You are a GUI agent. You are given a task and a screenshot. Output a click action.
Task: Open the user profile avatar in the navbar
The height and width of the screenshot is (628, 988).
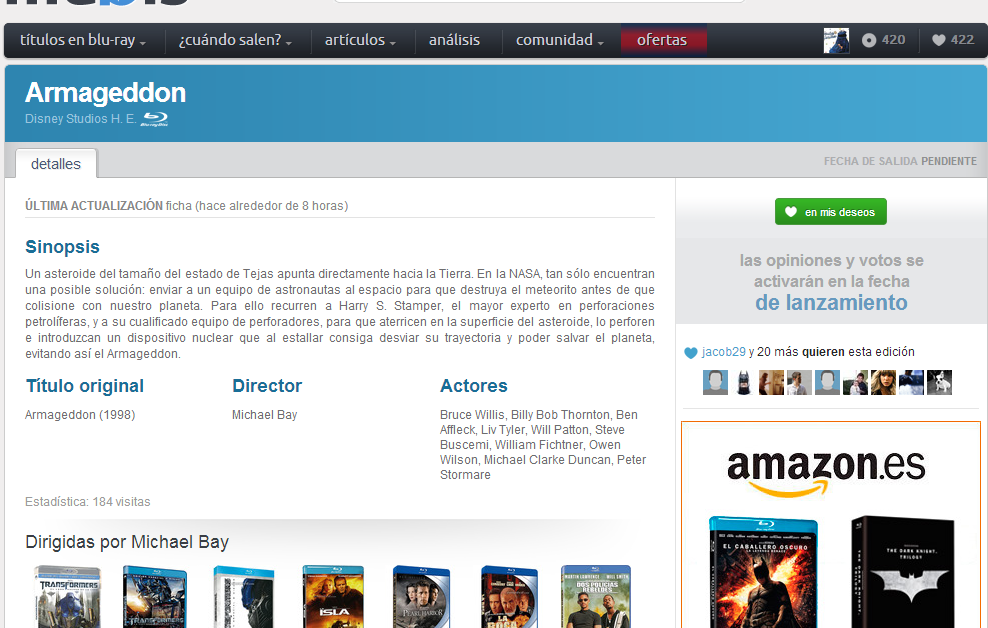[x=836, y=40]
